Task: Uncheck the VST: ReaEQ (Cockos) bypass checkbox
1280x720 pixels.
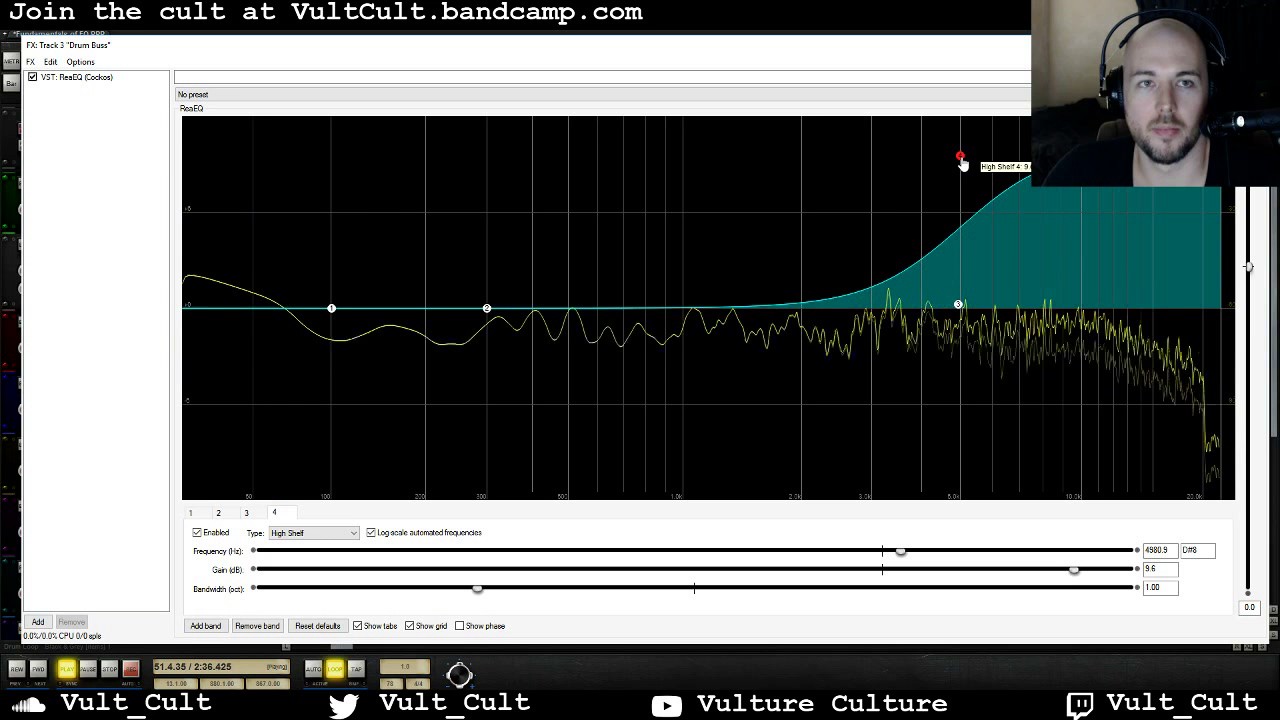Action: [x=33, y=77]
